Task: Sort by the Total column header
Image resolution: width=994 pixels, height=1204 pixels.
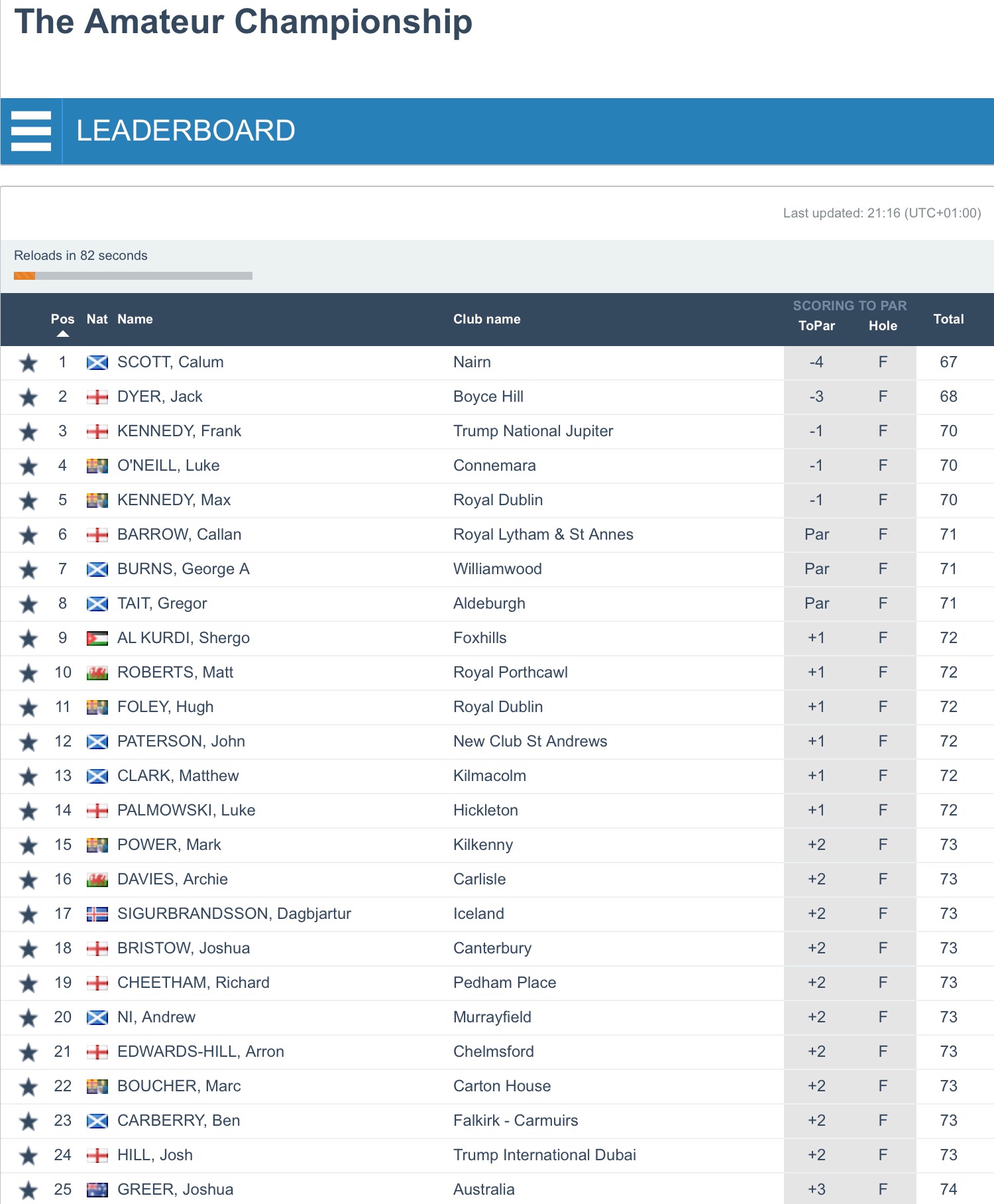Action: pos(948,320)
